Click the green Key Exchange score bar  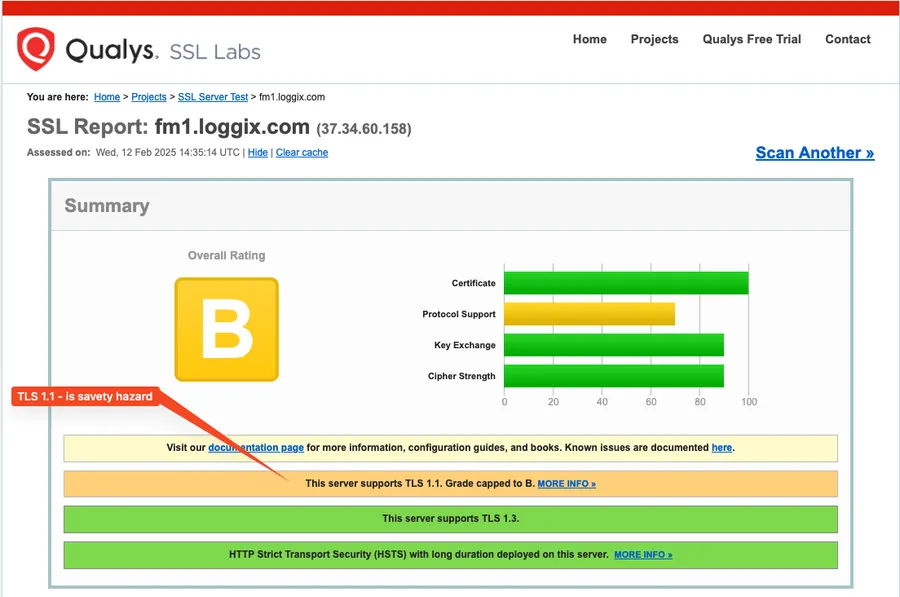click(614, 345)
